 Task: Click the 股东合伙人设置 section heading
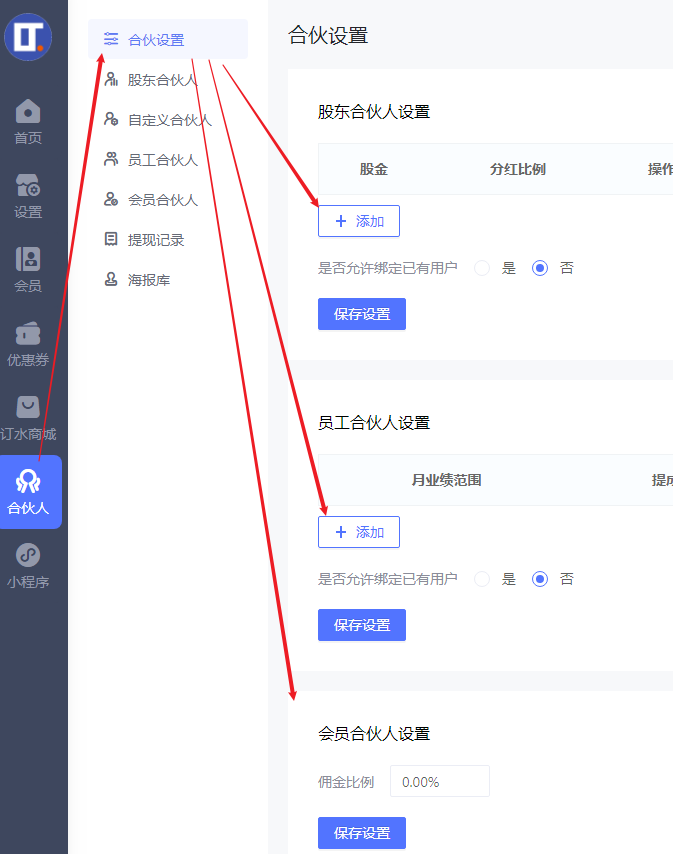[374, 112]
